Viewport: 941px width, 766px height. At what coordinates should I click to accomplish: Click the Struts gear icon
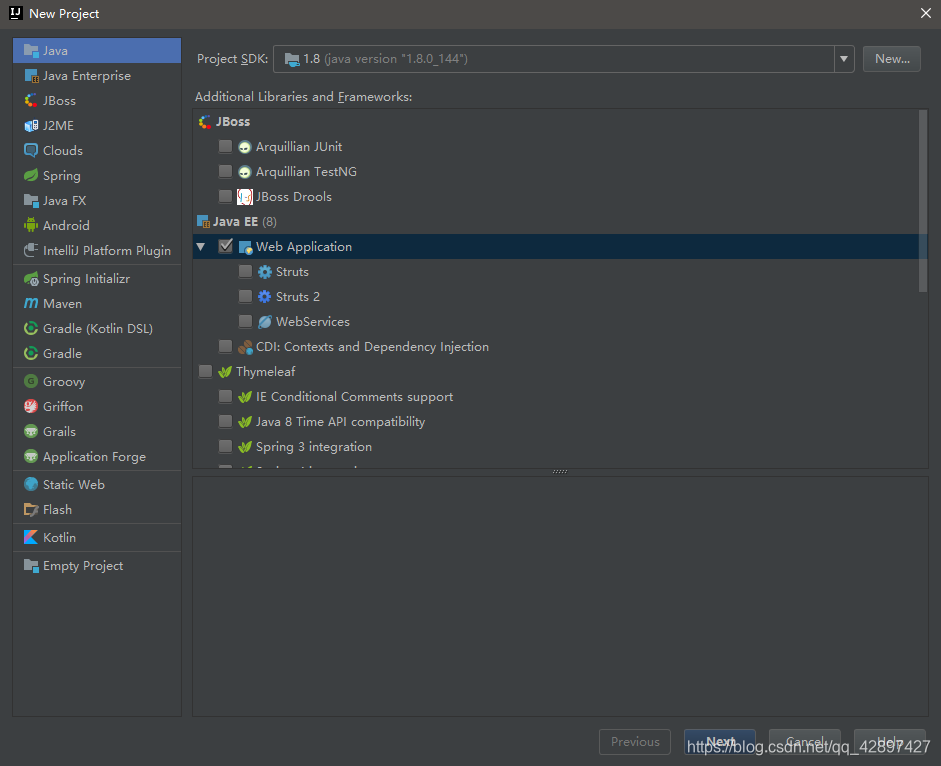pos(265,272)
